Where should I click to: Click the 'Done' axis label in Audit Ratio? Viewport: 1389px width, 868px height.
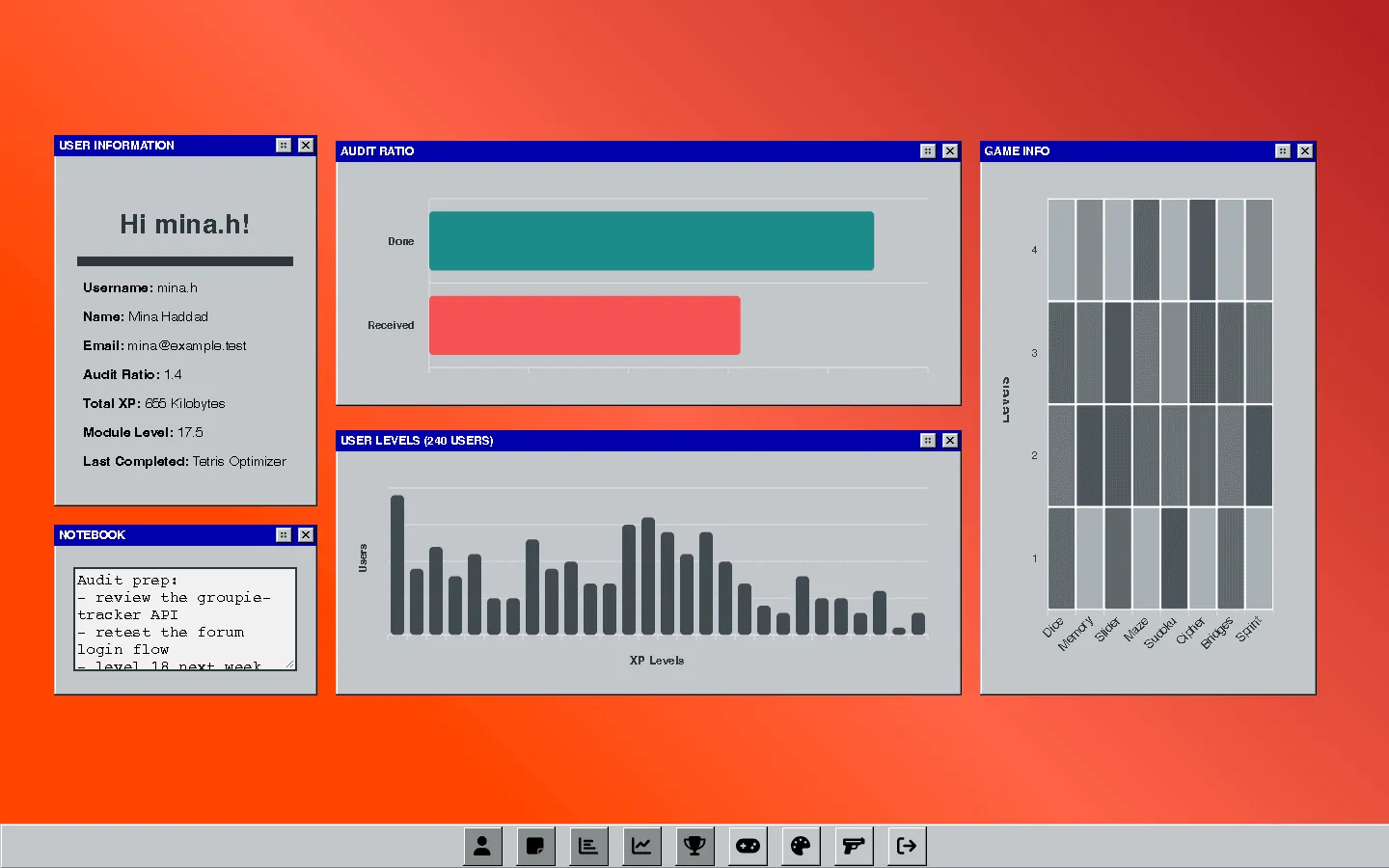click(400, 241)
